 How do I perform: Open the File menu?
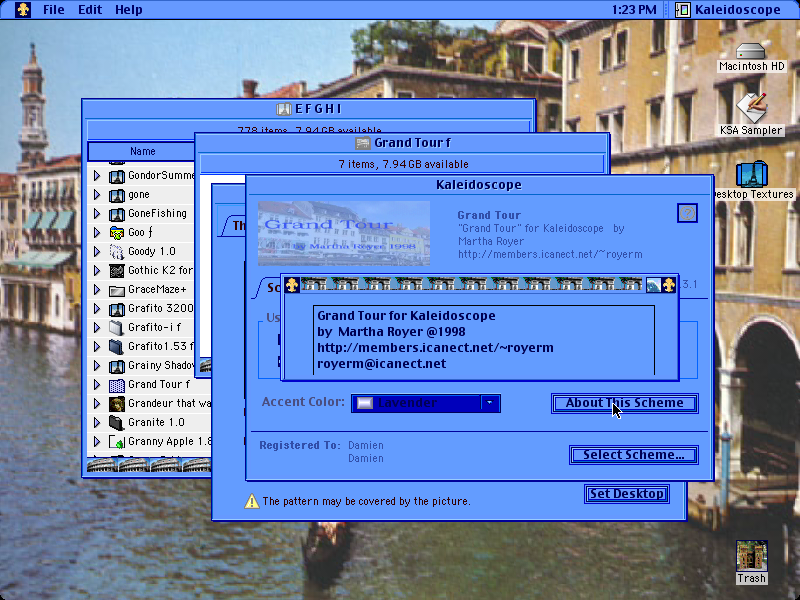click(x=54, y=10)
